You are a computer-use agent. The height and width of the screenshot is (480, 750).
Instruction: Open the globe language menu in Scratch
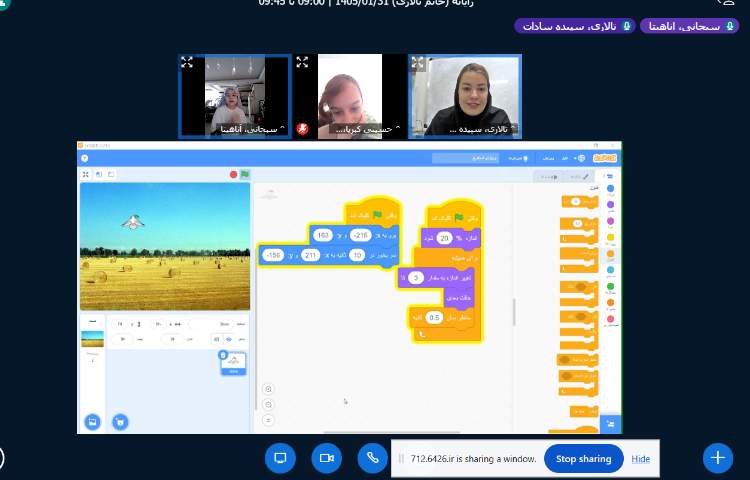581,158
